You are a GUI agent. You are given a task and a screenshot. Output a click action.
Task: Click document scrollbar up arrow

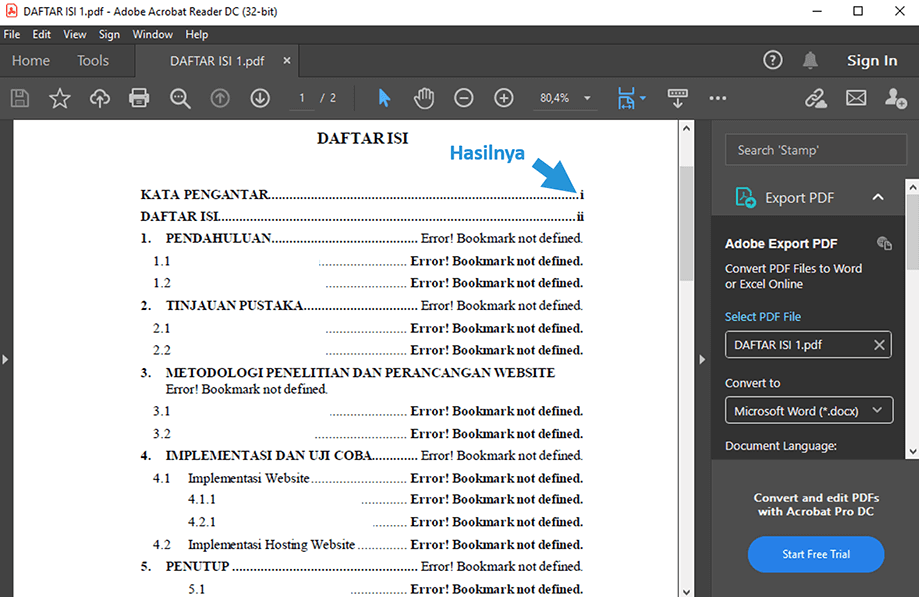pyautogui.click(x=686, y=128)
